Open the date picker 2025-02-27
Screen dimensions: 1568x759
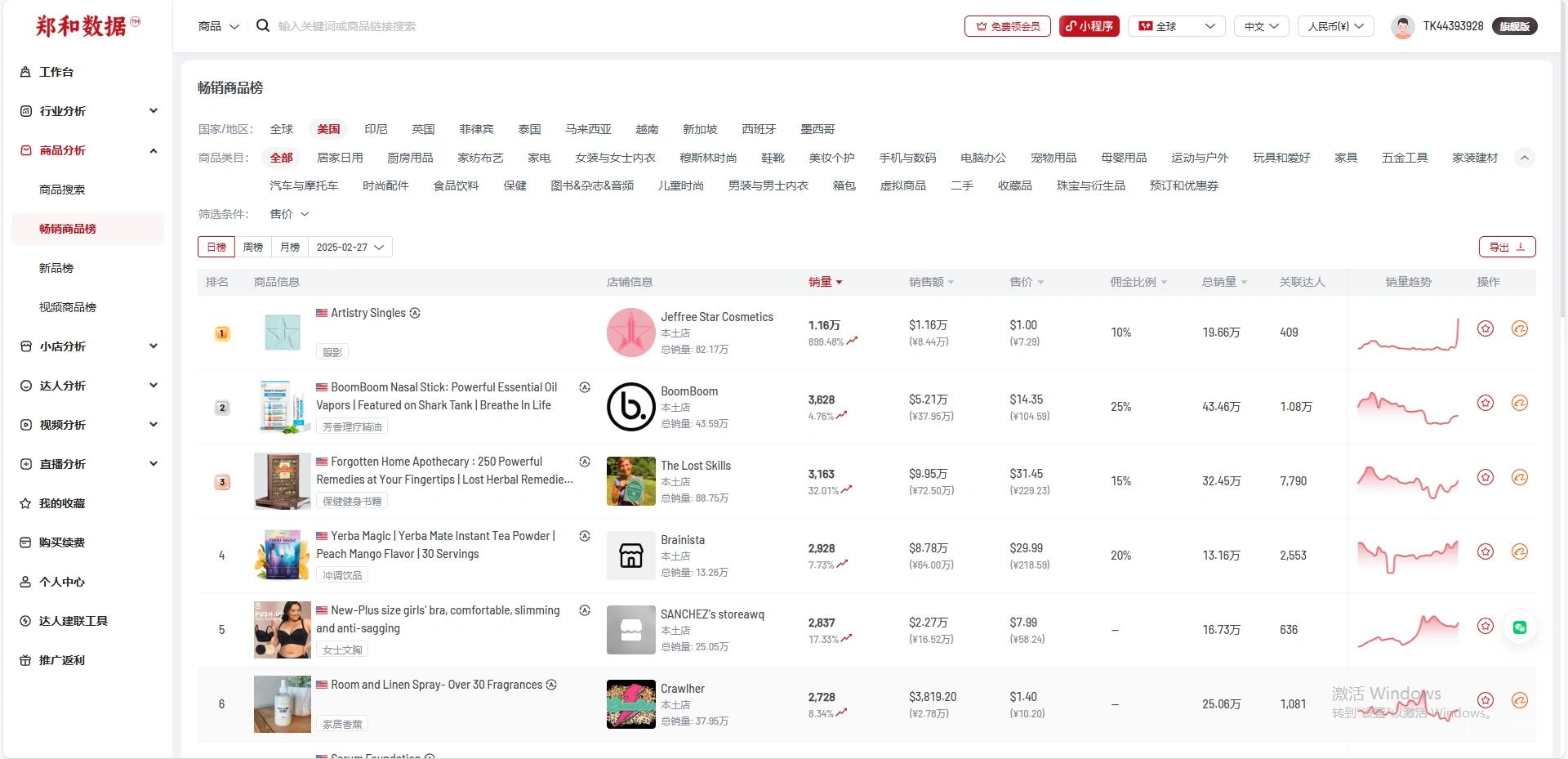[x=350, y=247]
